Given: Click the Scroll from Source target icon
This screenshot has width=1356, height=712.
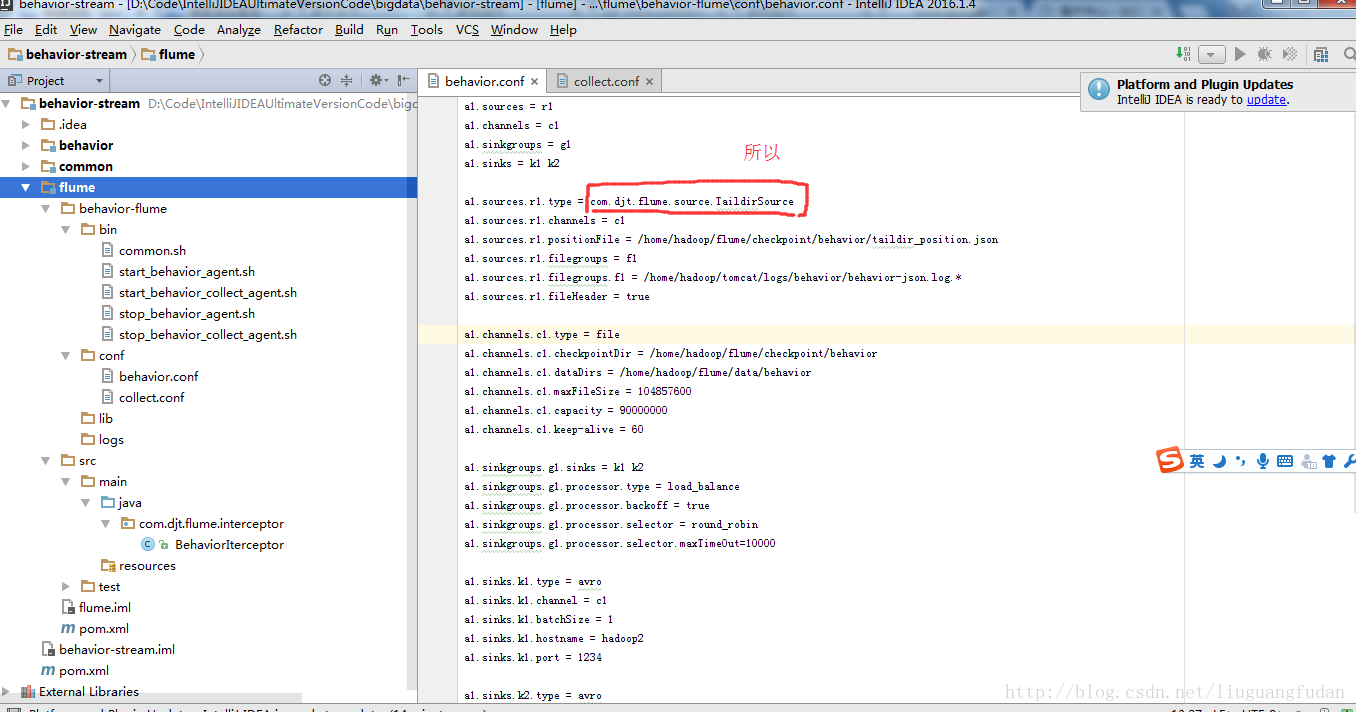Looking at the screenshot, I should pyautogui.click(x=325, y=80).
